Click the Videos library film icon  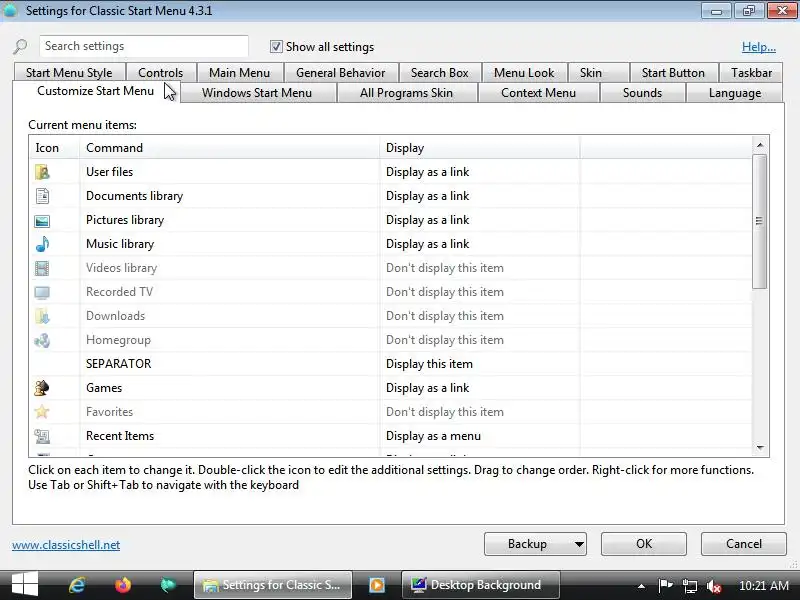pos(42,268)
